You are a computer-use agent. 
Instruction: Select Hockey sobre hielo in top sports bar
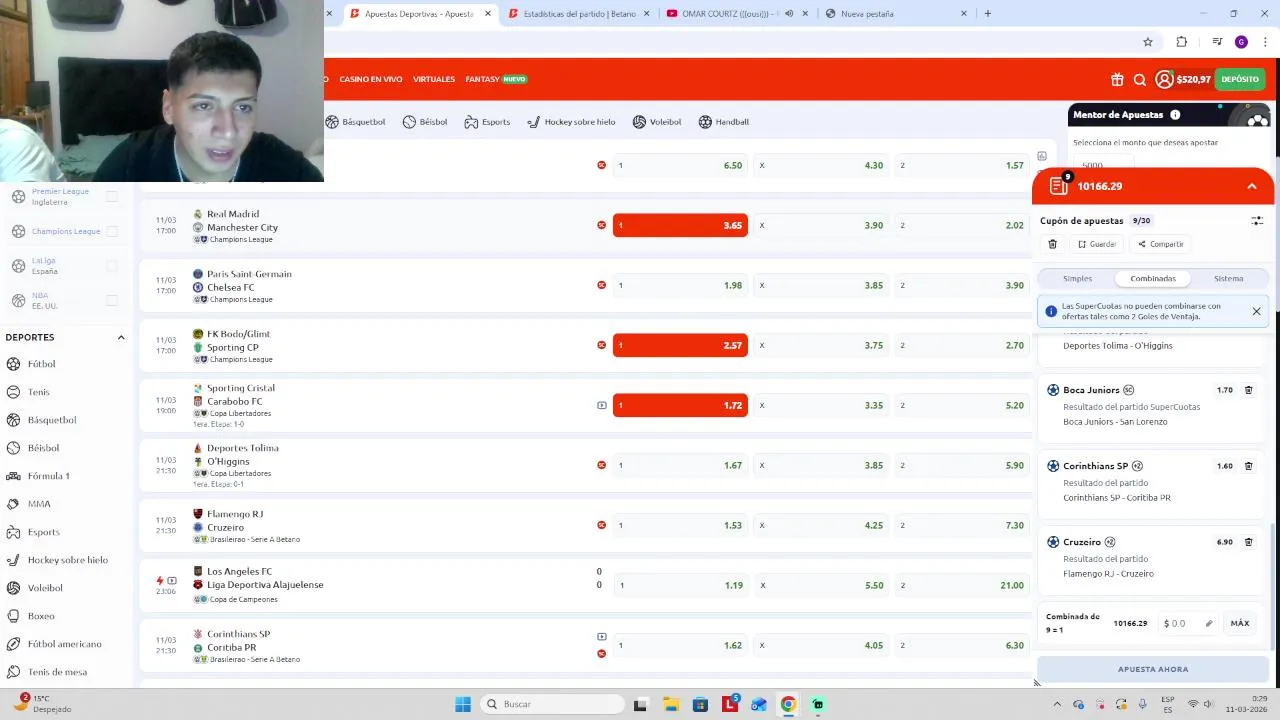pyautogui.click(x=571, y=122)
